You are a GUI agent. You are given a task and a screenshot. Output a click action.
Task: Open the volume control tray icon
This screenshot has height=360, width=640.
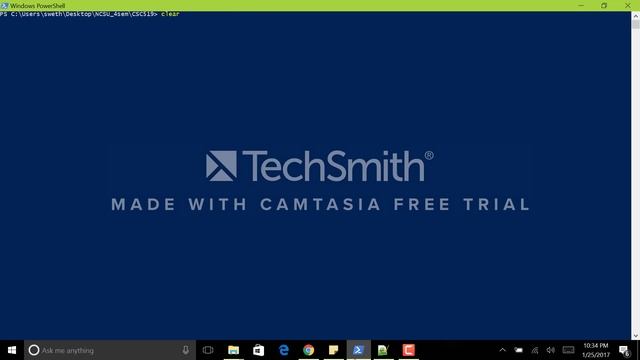551,350
